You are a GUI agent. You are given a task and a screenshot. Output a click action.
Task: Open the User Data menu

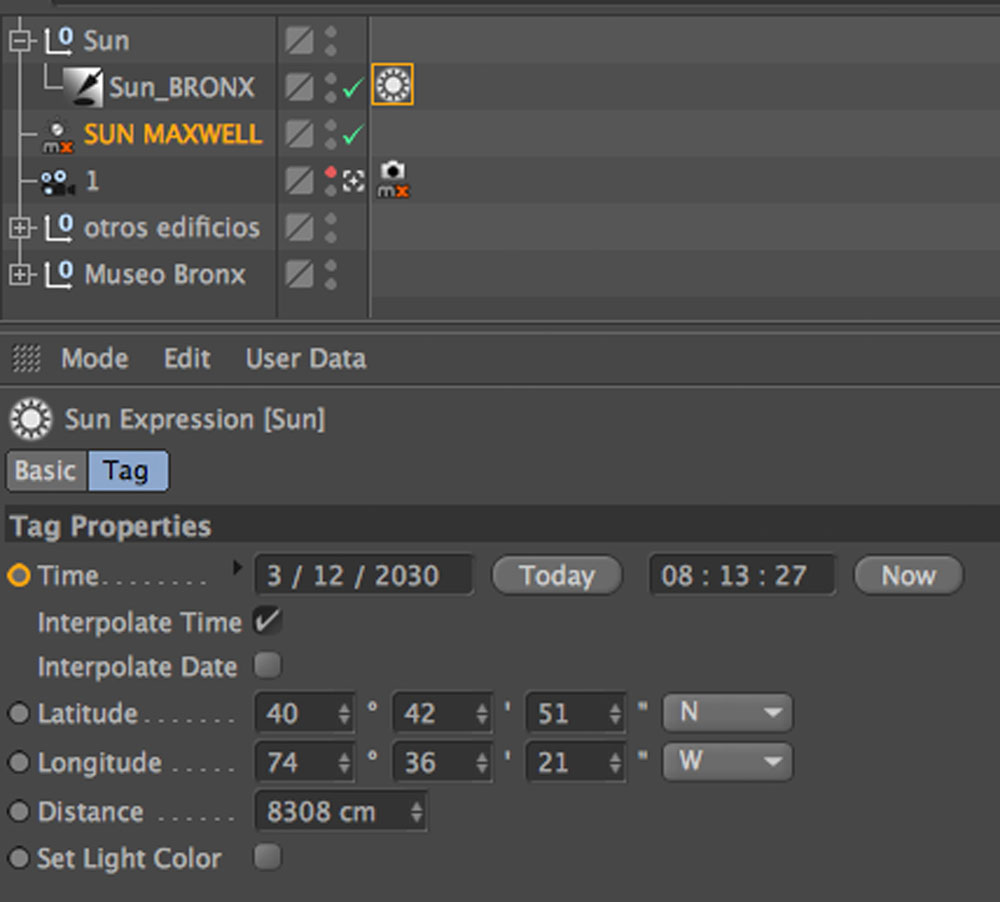(x=306, y=359)
